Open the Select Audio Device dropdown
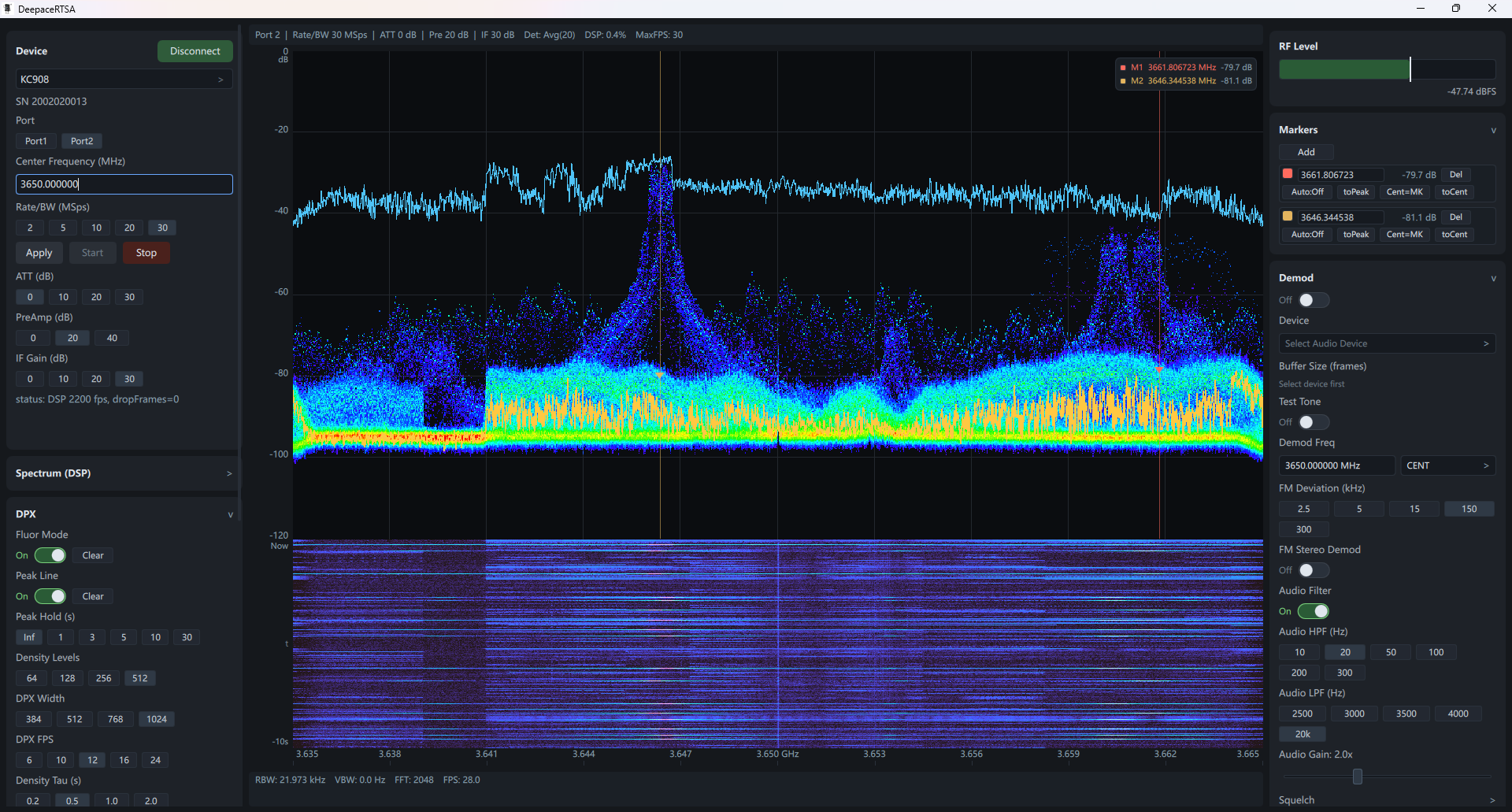1512x812 pixels. [x=1386, y=343]
